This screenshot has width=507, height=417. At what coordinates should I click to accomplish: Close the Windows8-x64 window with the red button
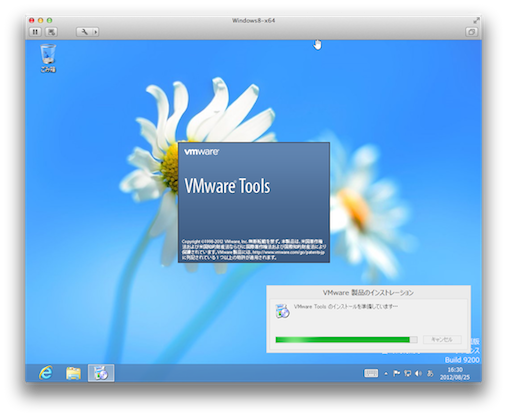point(32,20)
